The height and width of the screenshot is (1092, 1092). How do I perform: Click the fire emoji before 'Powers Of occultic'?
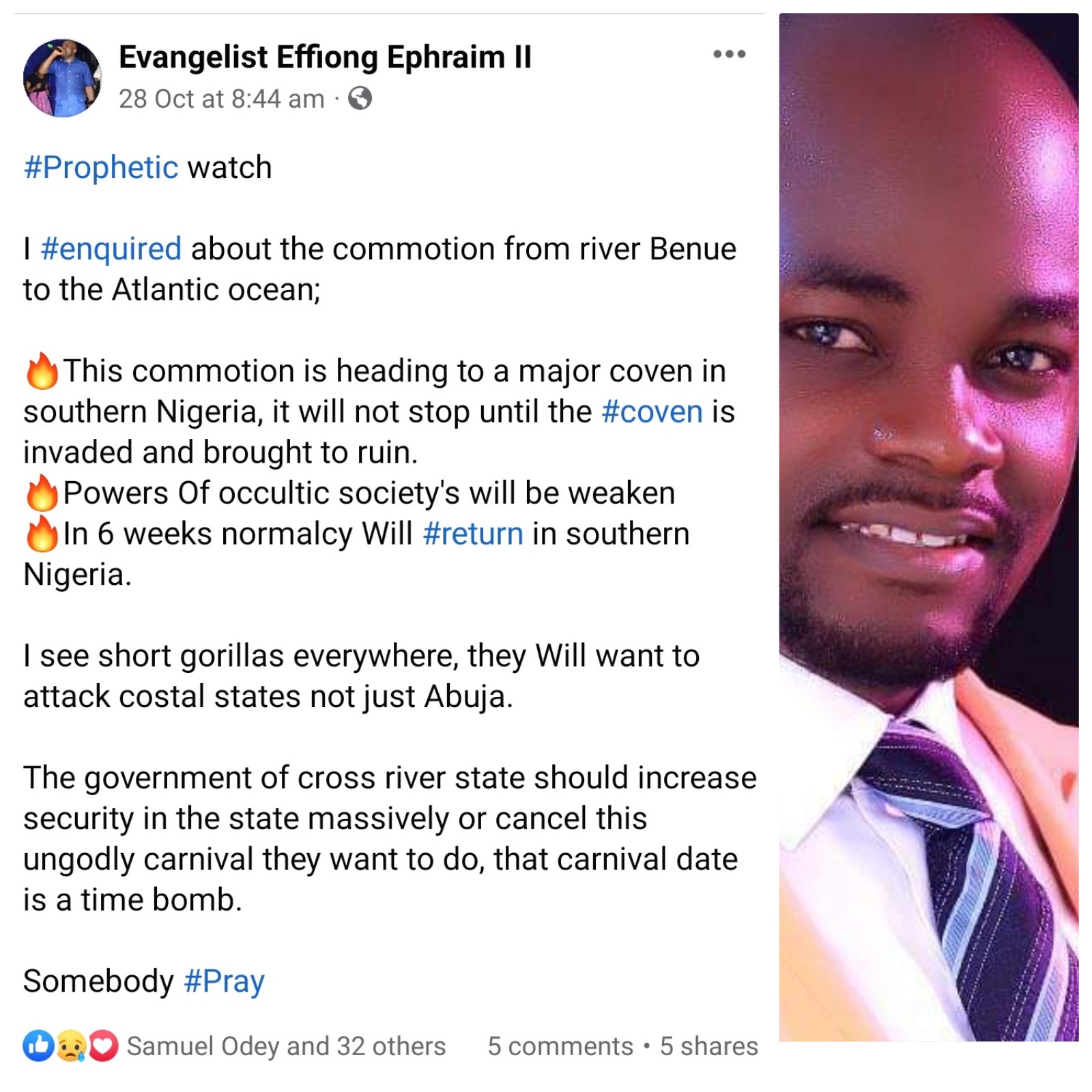pyautogui.click(x=42, y=493)
